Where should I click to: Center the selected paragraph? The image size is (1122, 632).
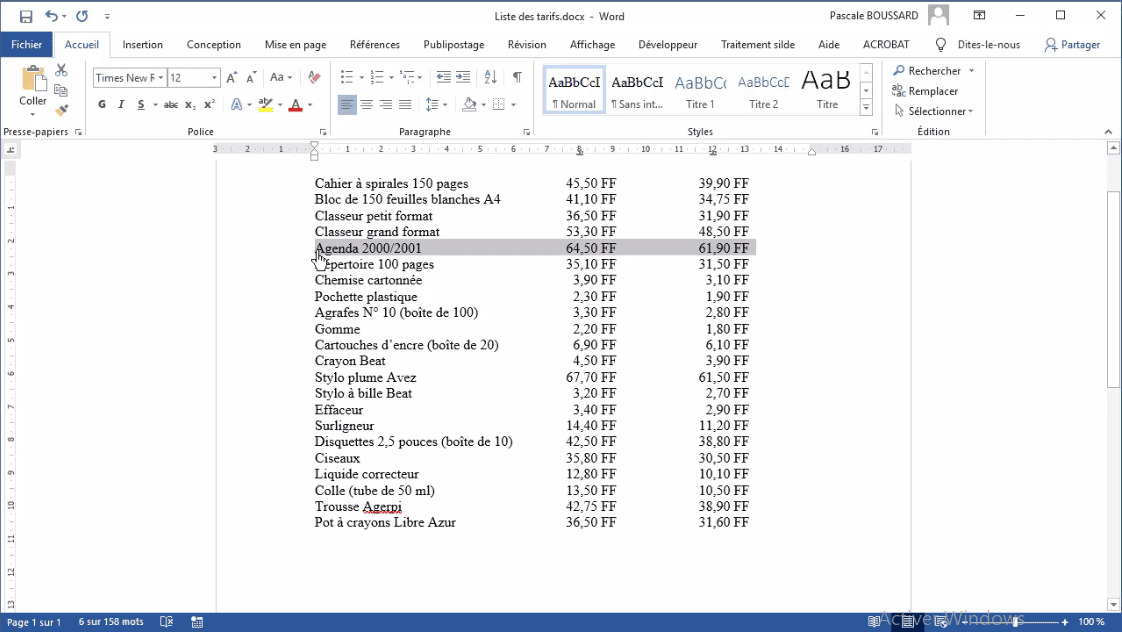click(367, 103)
